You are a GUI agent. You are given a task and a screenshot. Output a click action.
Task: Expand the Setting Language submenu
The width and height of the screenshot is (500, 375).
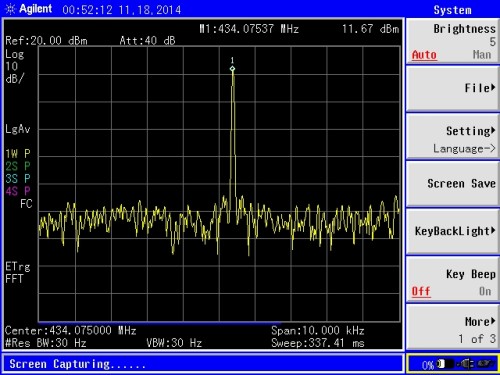(453, 137)
